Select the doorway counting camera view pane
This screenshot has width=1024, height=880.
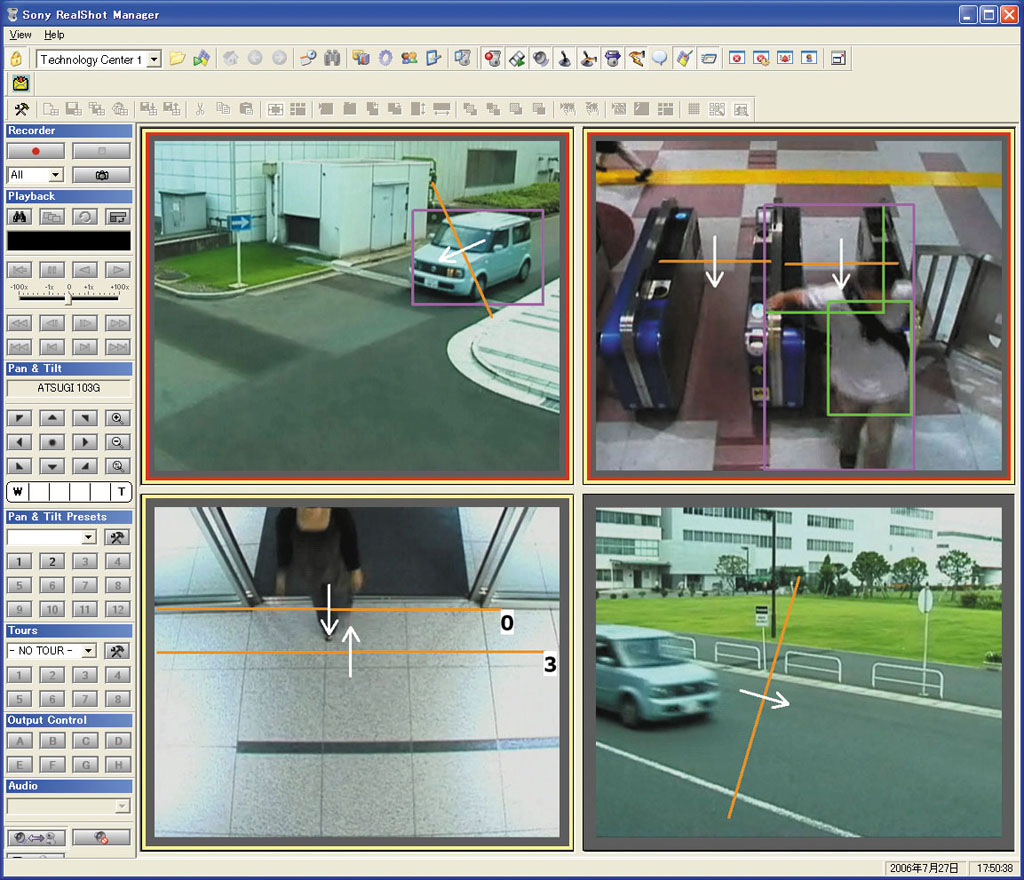(357, 672)
